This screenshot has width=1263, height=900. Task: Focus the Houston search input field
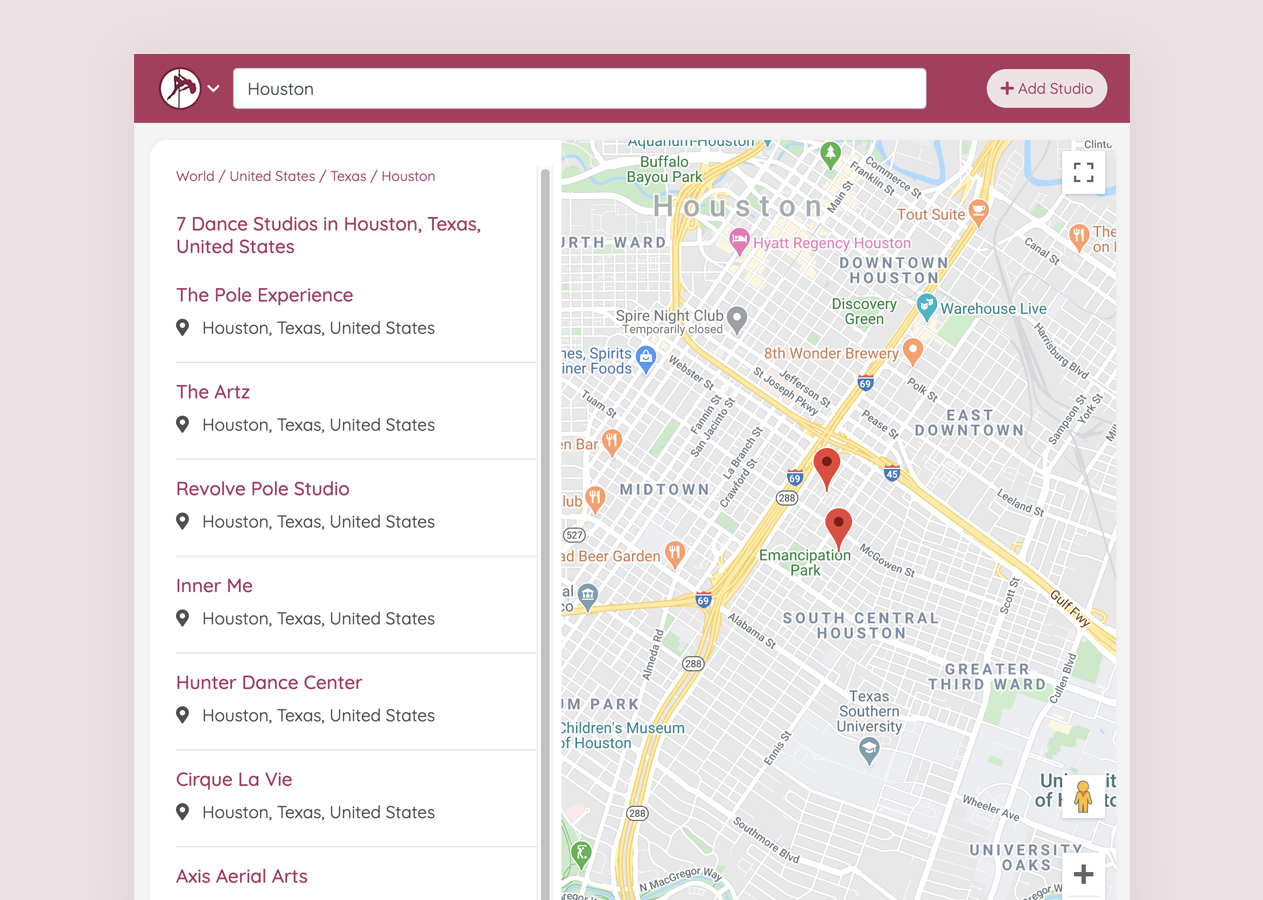[579, 89]
